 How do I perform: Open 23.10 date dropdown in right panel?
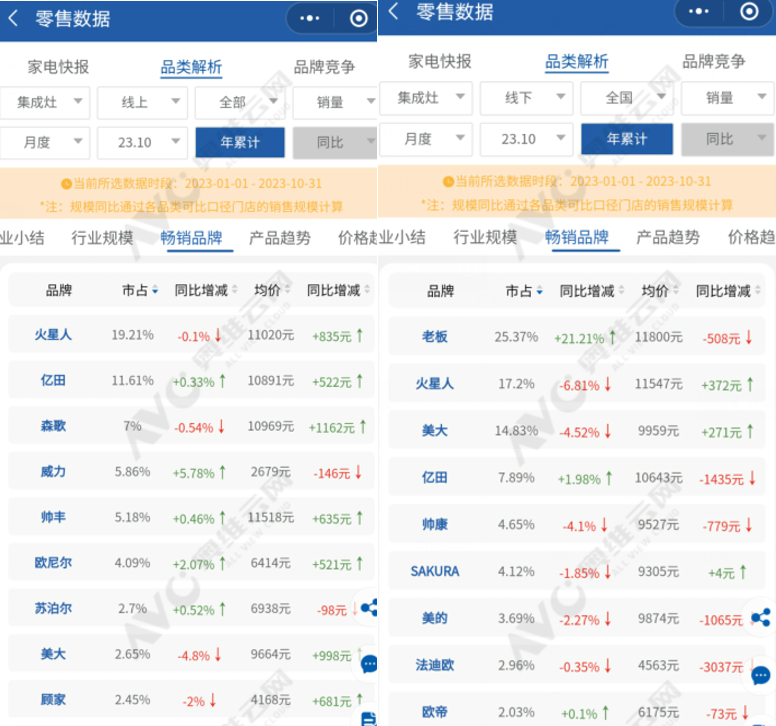coord(527,139)
